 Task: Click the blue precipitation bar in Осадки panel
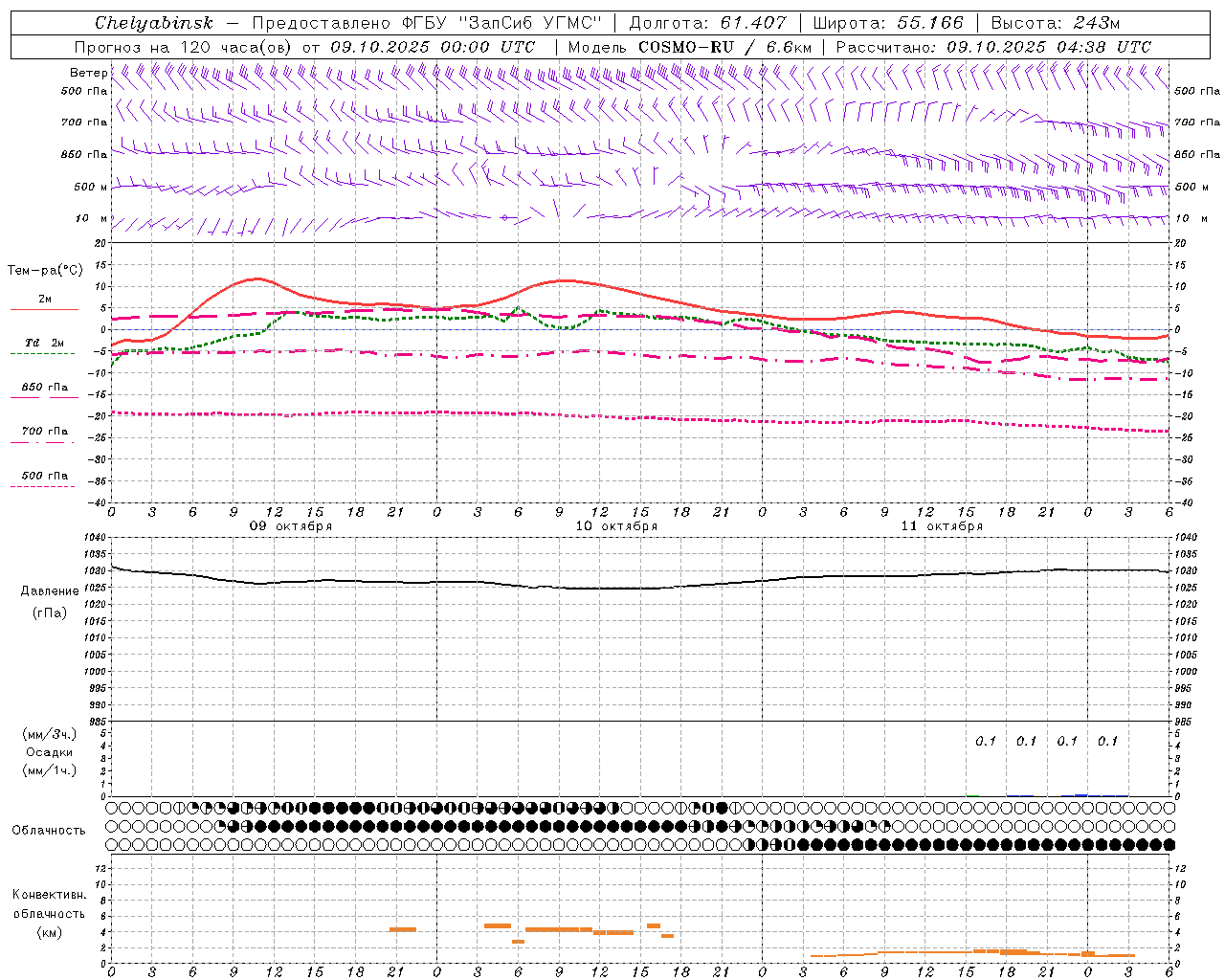1080,794
